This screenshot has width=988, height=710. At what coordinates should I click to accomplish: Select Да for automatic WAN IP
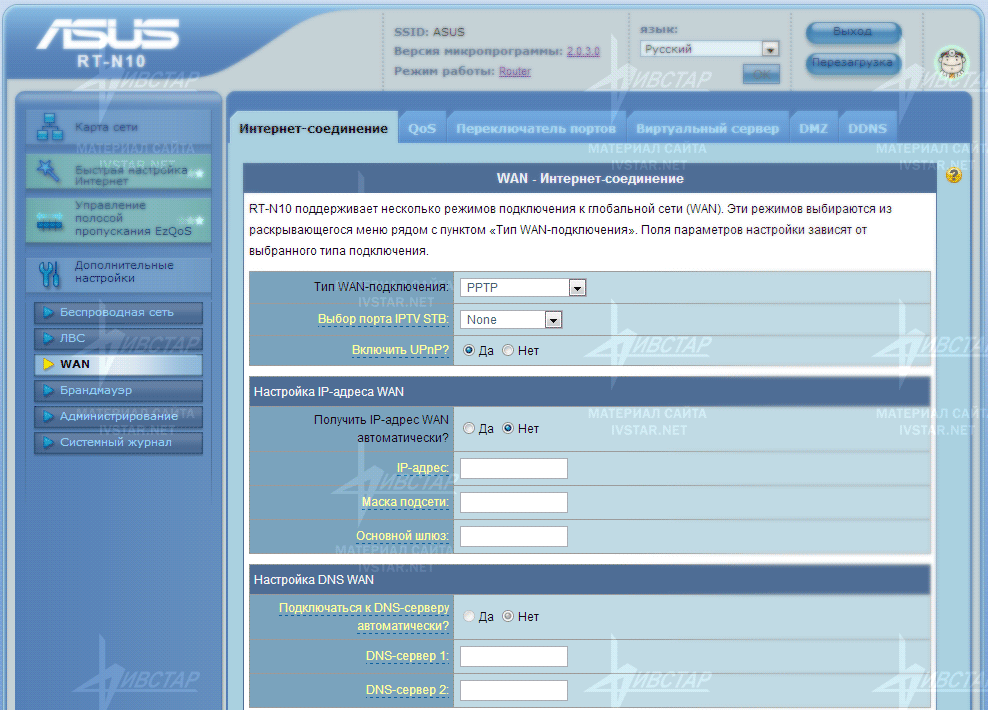(469, 428)
